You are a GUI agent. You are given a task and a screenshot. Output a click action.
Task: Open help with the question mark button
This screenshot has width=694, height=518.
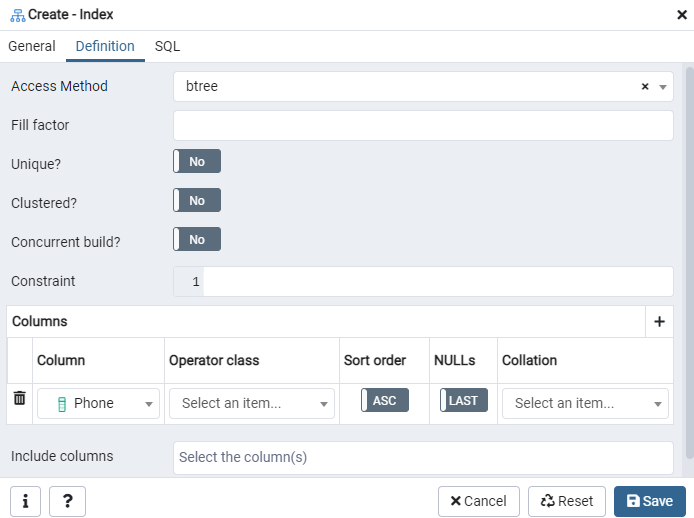[x=67, y=501]
